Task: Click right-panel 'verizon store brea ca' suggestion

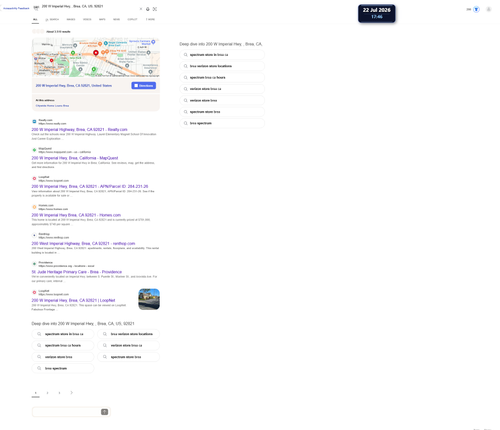Action: [222, 89]
